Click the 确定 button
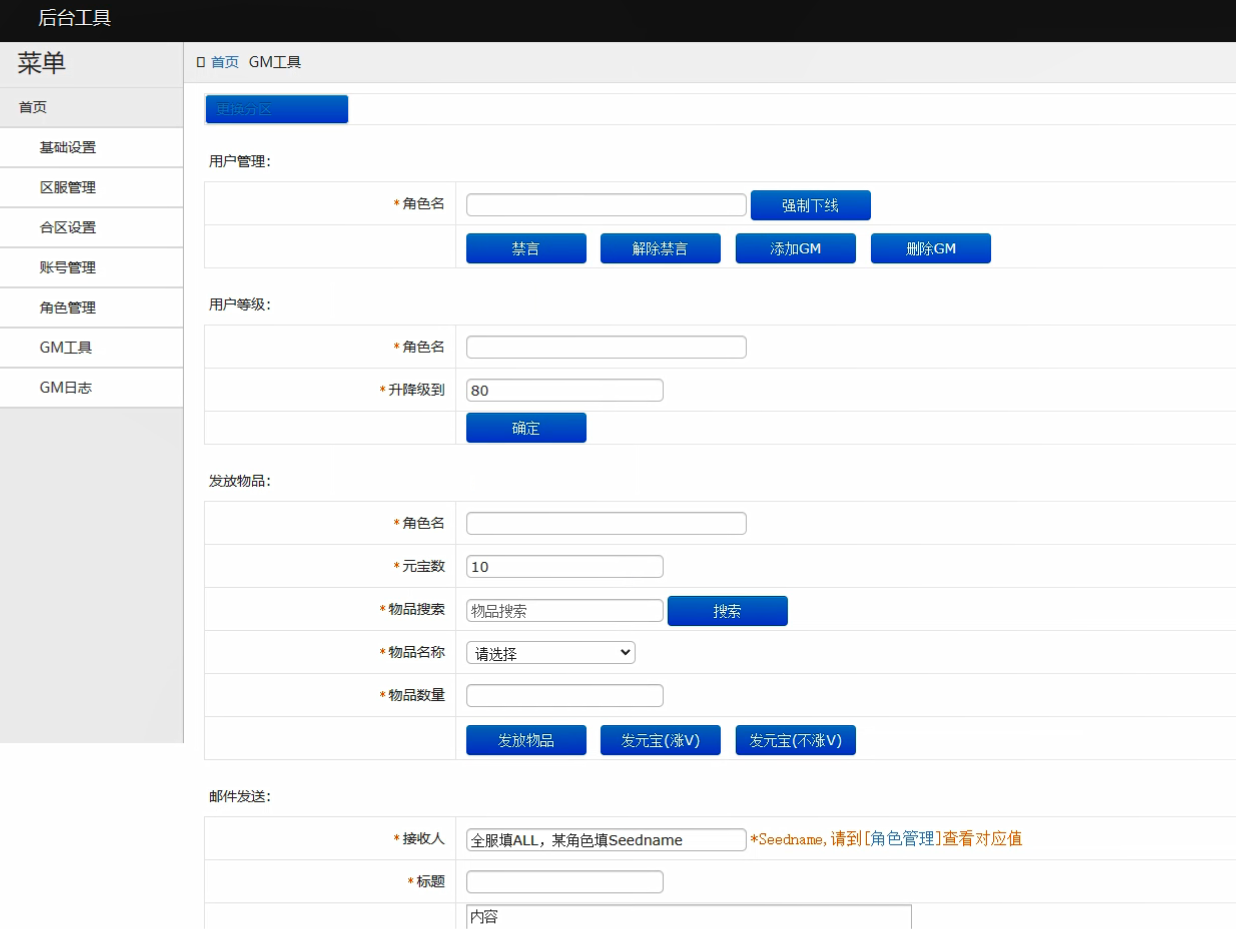Viewport: 1236px width, 929px height. tap(526, 428)
